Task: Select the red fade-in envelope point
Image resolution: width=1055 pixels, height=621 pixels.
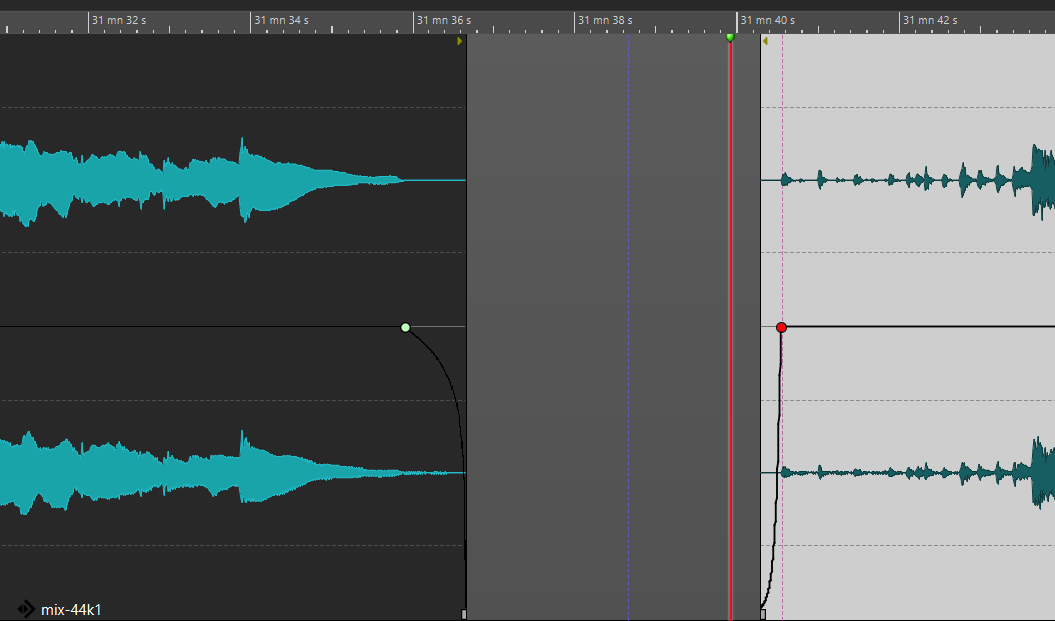Action: (781, 327)
